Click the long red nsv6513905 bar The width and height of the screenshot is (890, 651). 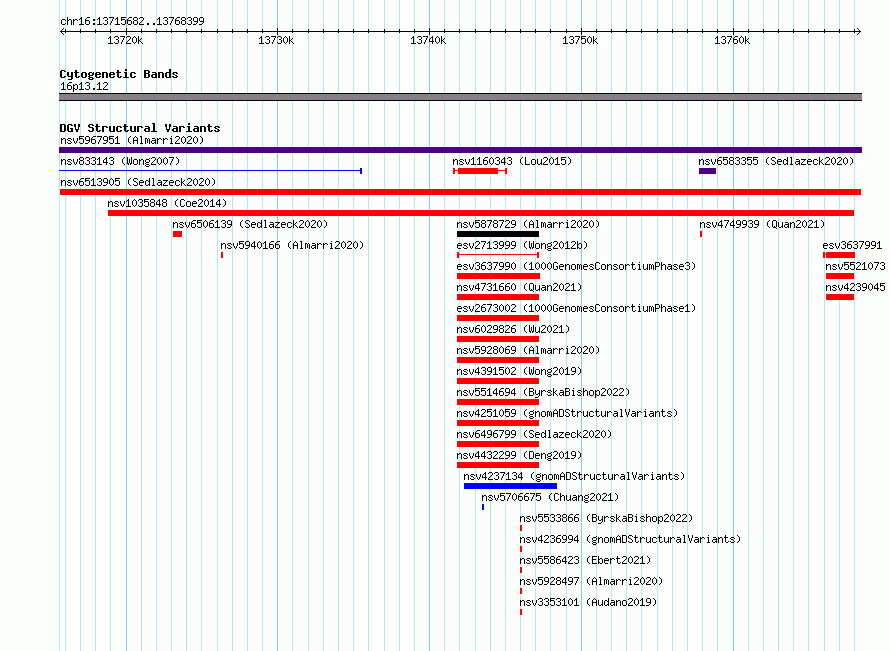(x=460, y=192)
